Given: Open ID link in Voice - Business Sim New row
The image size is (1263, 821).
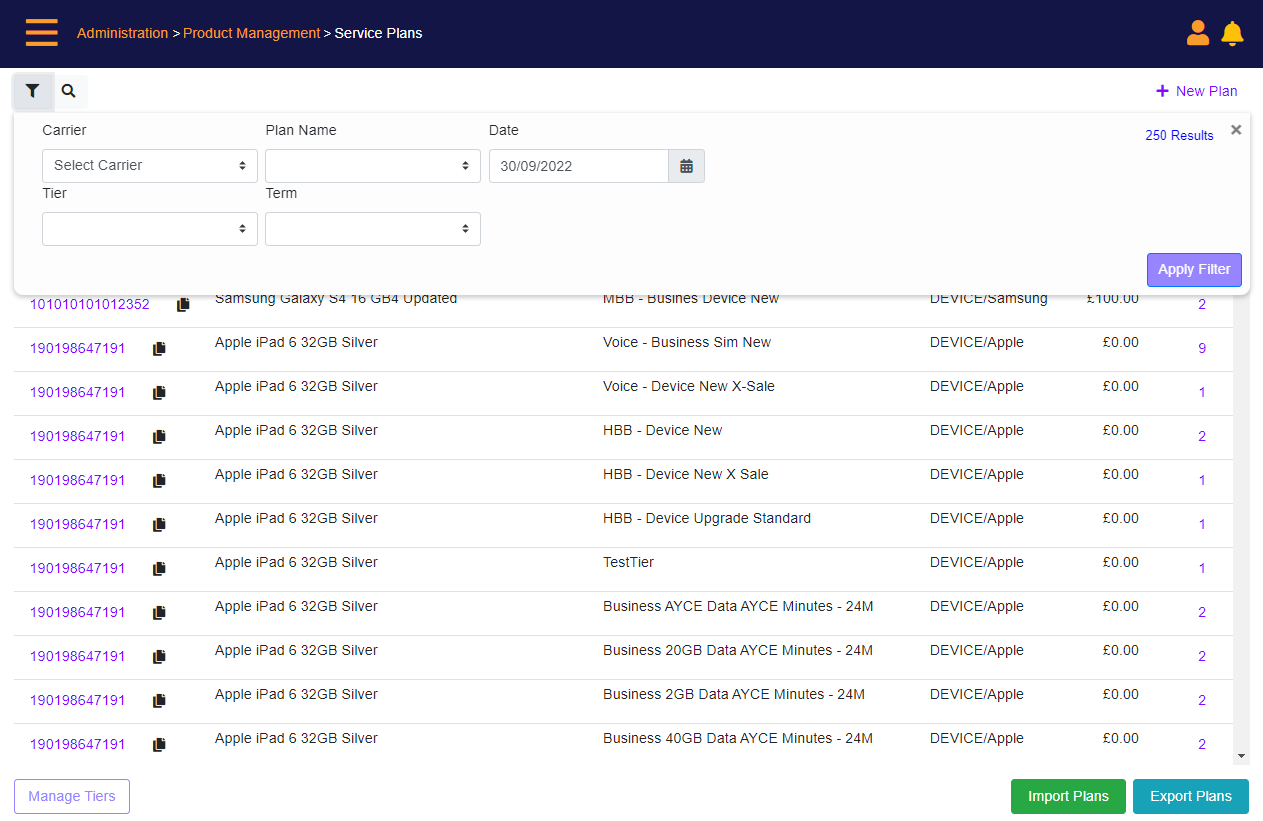Looking at the screenshot, I should [78, 349].
